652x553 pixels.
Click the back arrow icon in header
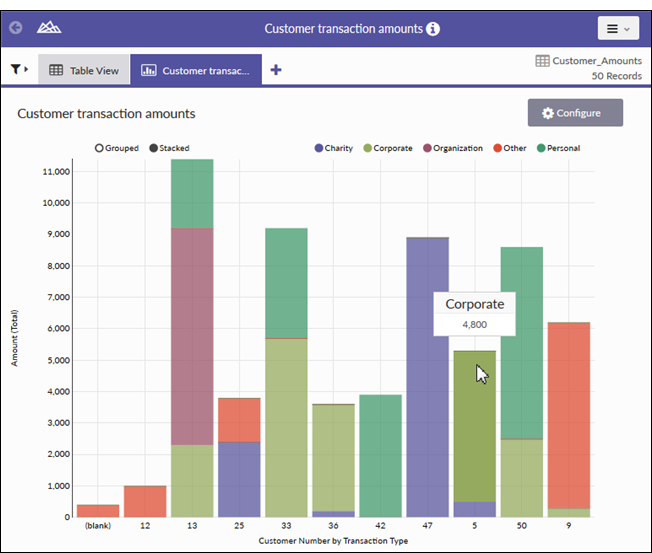[16, 28]
